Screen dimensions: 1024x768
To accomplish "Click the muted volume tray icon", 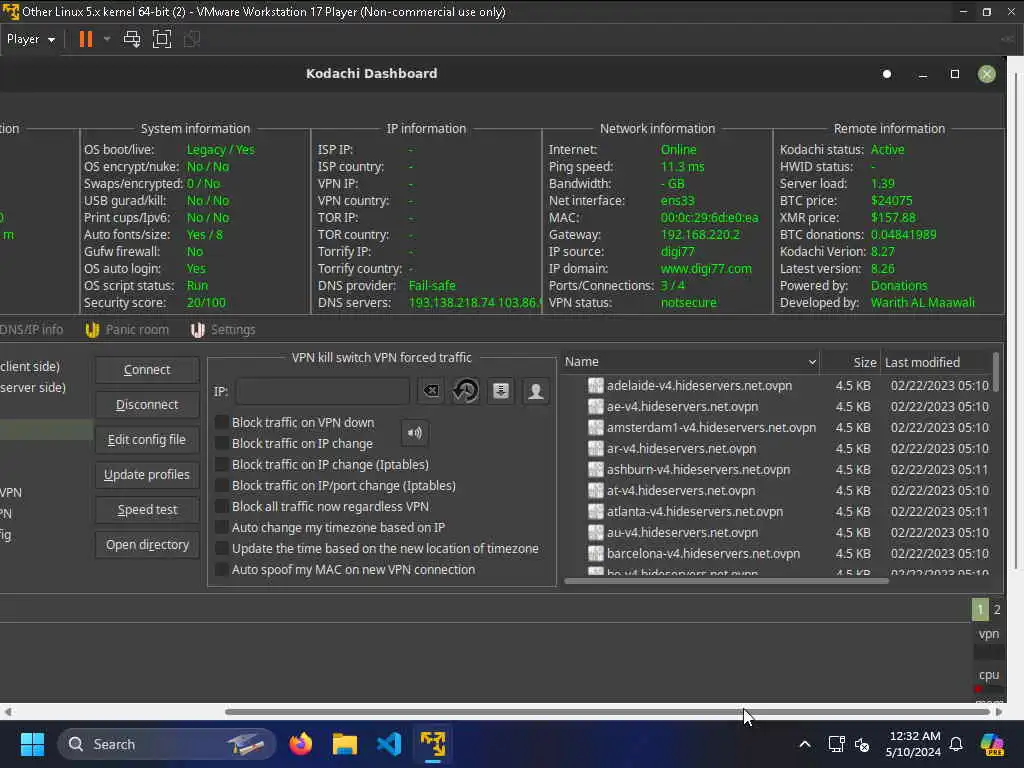I will click(862, 744).
